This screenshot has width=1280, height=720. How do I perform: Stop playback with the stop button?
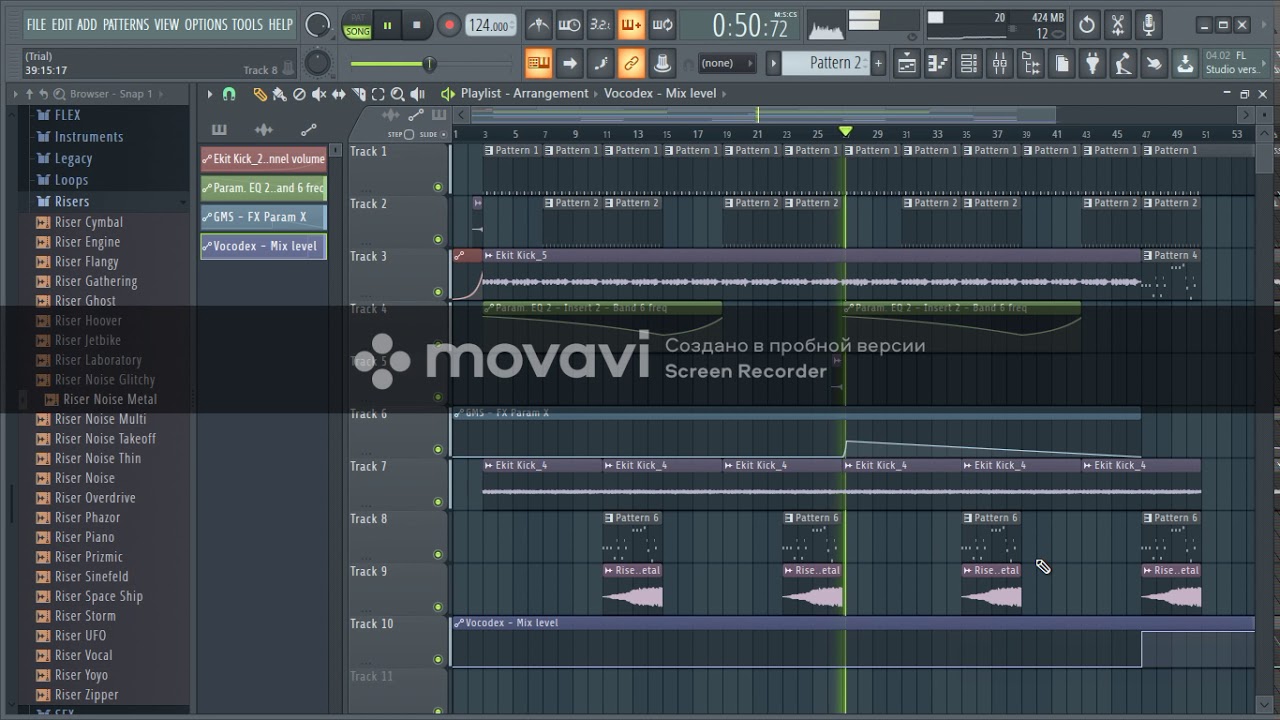[416, 25]
